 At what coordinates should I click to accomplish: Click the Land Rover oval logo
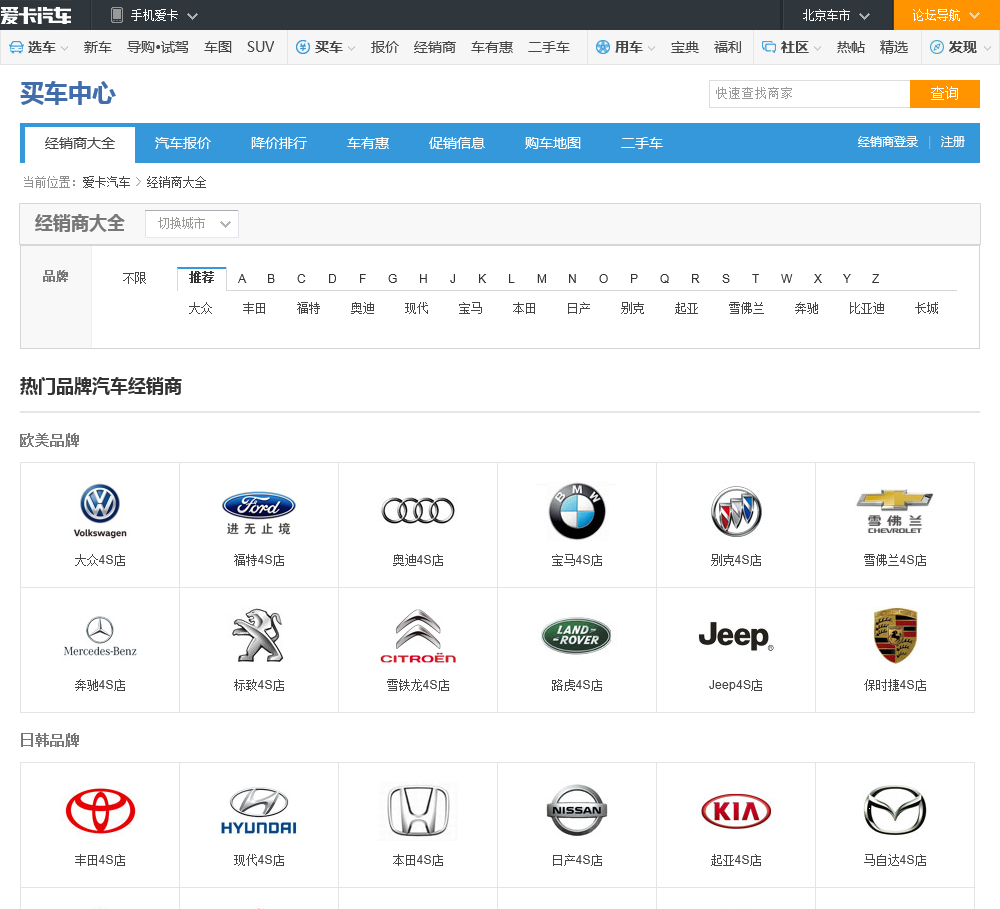pos(577,635)
